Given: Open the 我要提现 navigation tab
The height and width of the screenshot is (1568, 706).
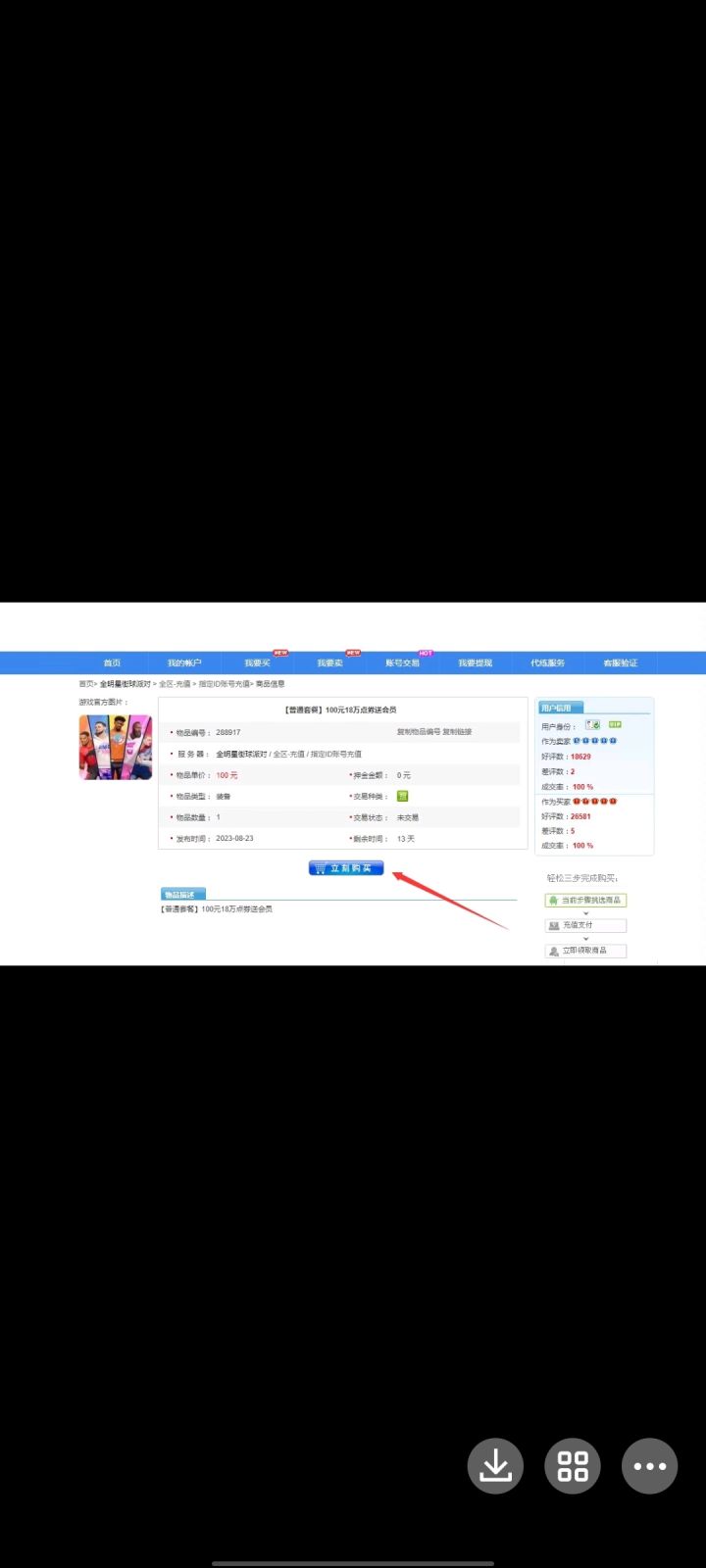Looking at the screenshot, I should click(x=475, y=663).
